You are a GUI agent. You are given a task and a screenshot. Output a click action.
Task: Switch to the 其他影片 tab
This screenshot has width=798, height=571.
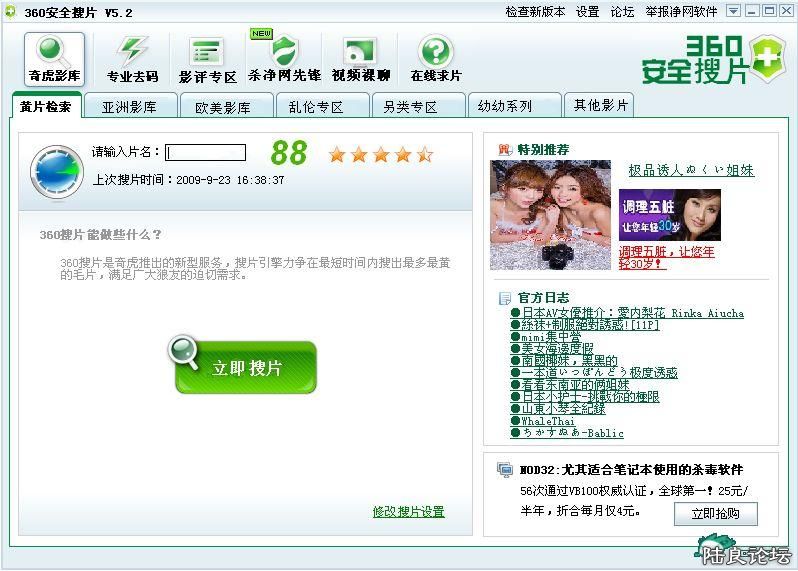pos(600,105)
